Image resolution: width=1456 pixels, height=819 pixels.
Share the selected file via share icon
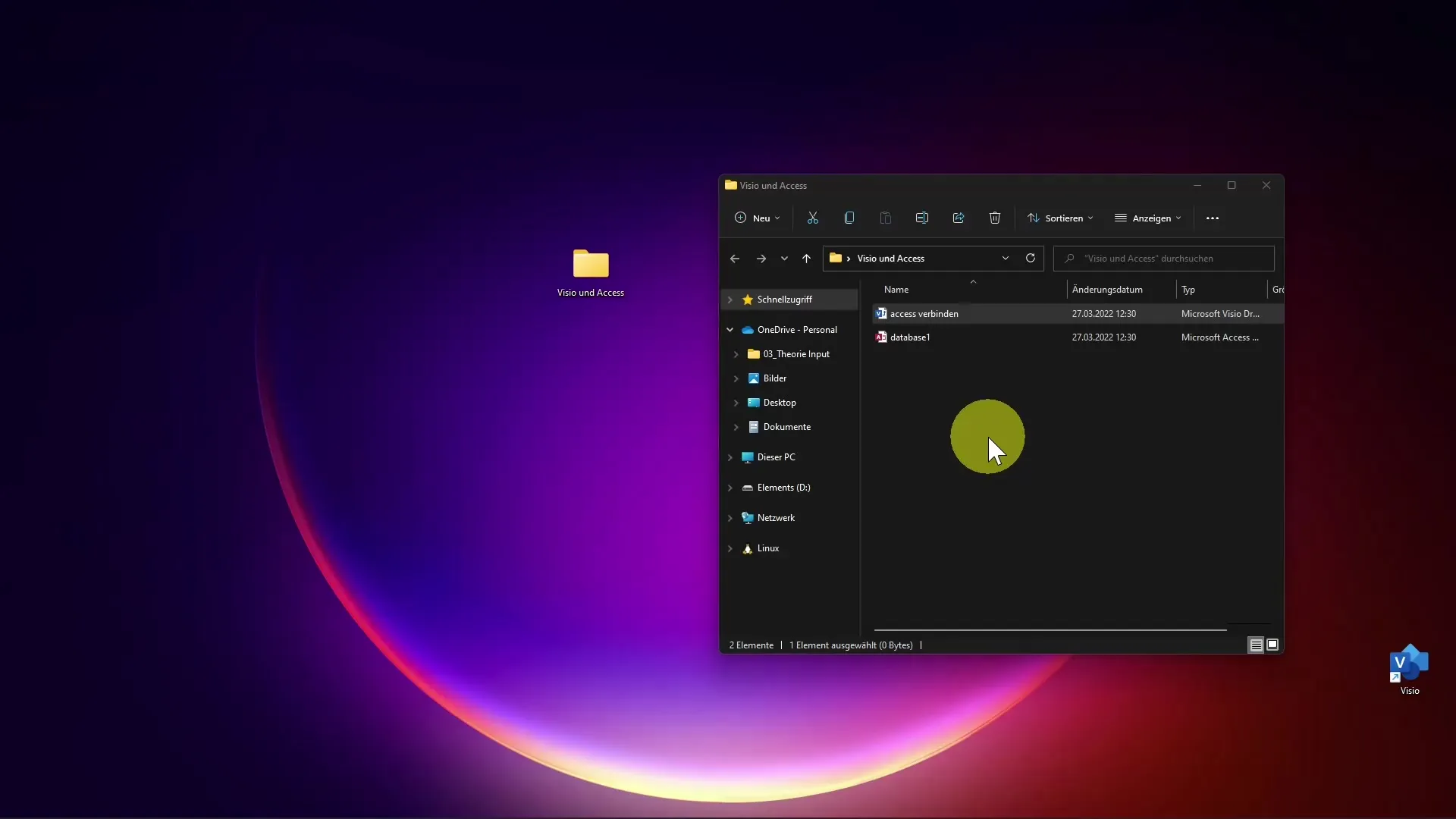[959, 218]
